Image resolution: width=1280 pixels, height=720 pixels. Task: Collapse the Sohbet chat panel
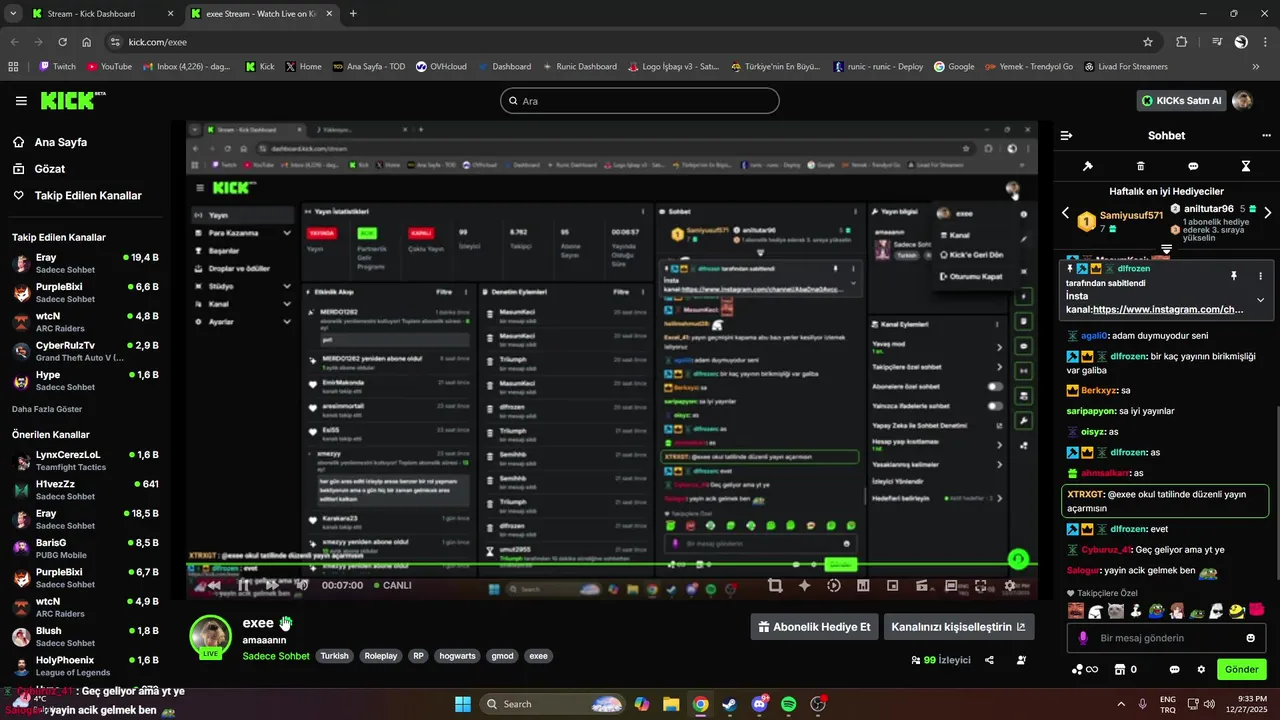point(1066,135)
